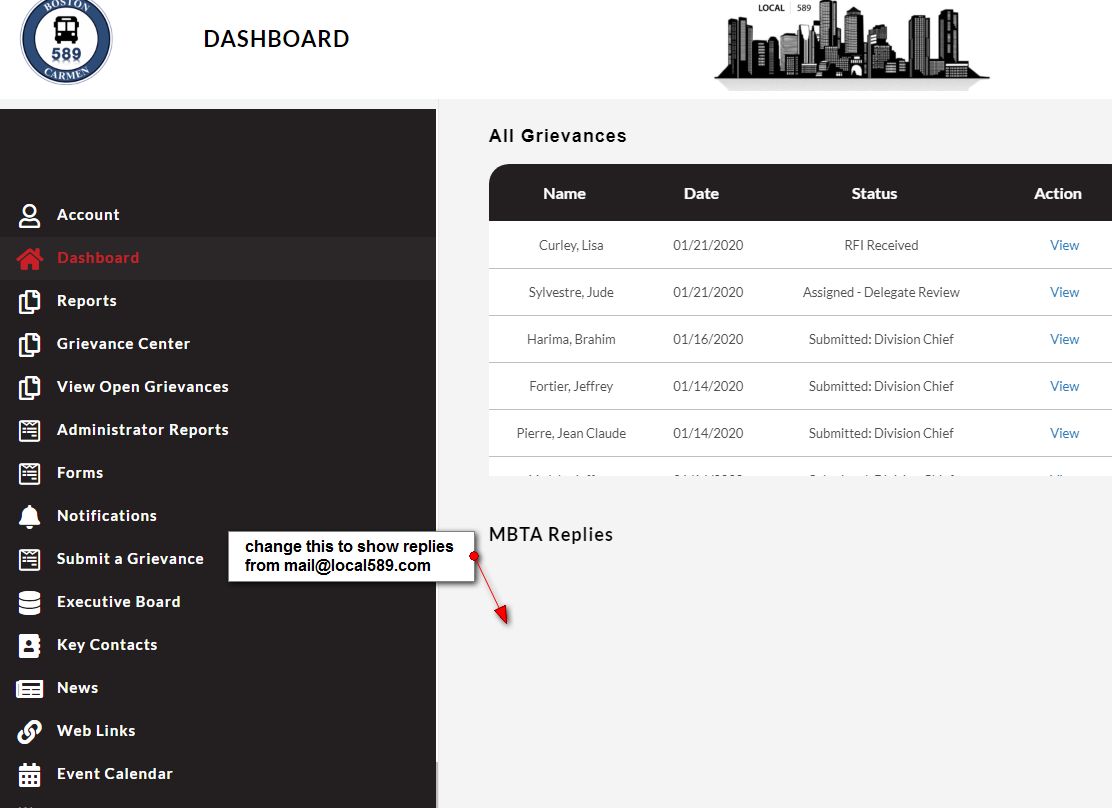This screenshot has height=808, width=1112.
Task: Click the Event Calendar icon
Action: coord(29,775)
